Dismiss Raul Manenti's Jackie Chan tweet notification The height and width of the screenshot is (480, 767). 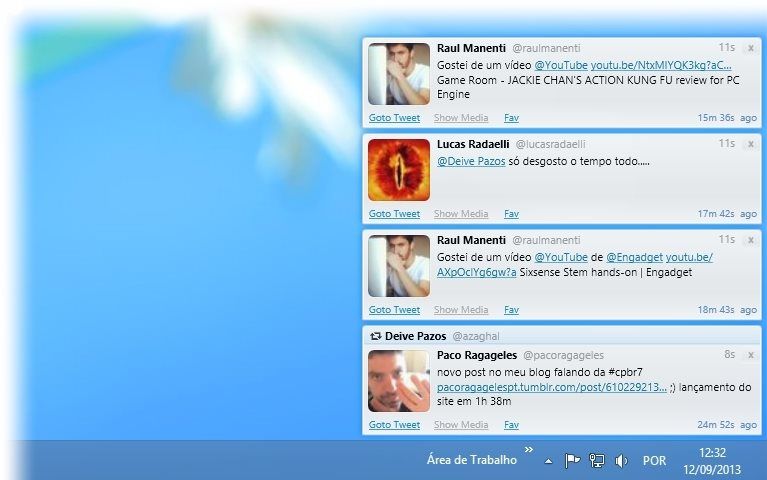(750, 48)
